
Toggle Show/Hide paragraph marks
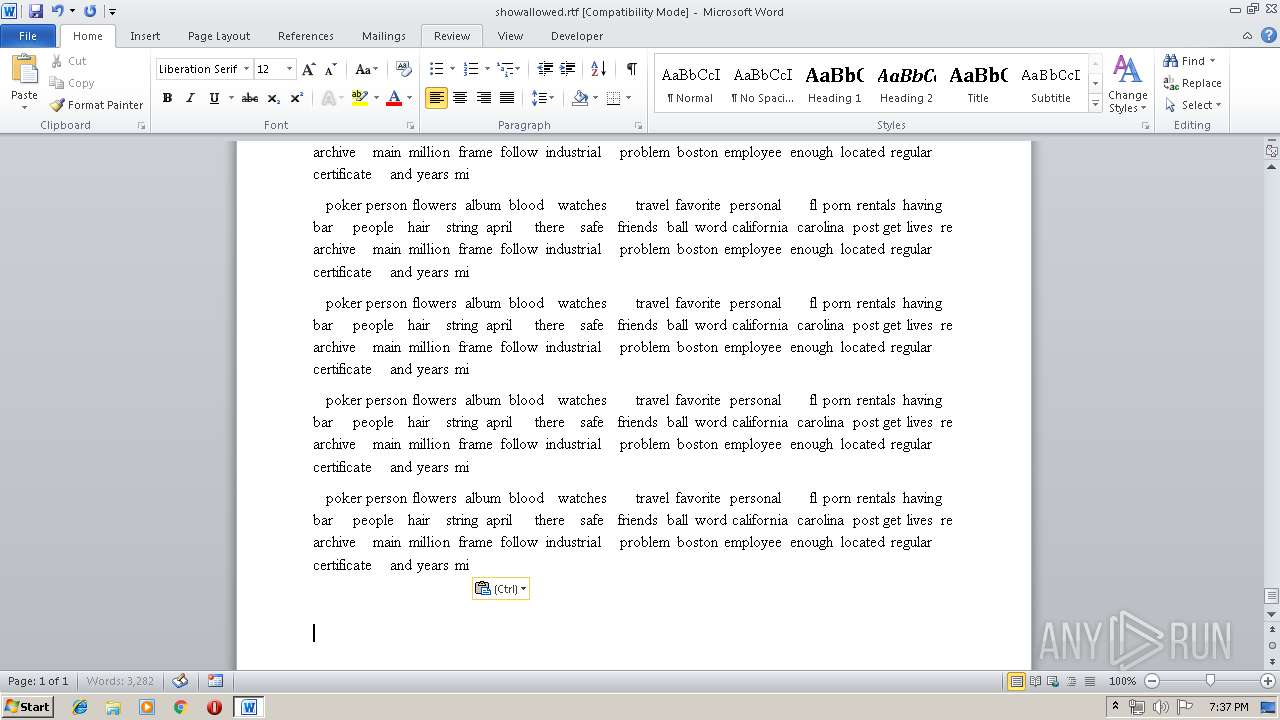tap(631, 69)
